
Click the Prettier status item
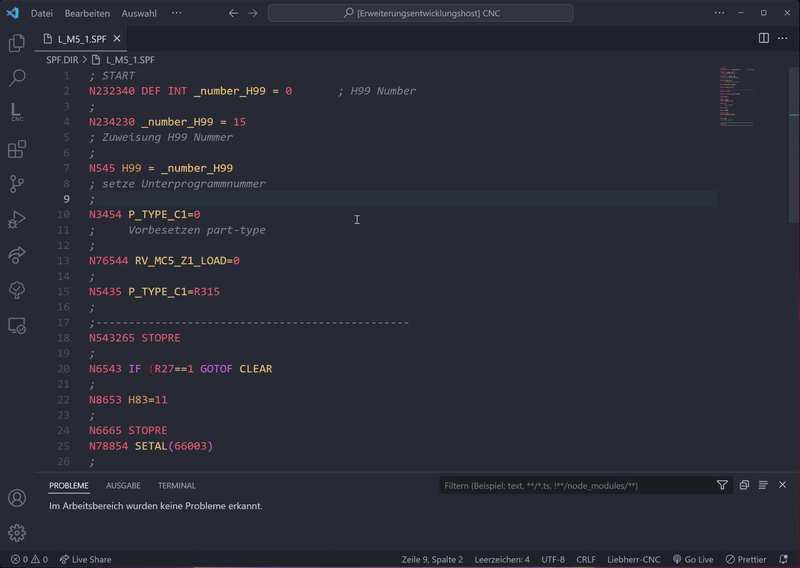pyautogui.click(x=746, y=559)
